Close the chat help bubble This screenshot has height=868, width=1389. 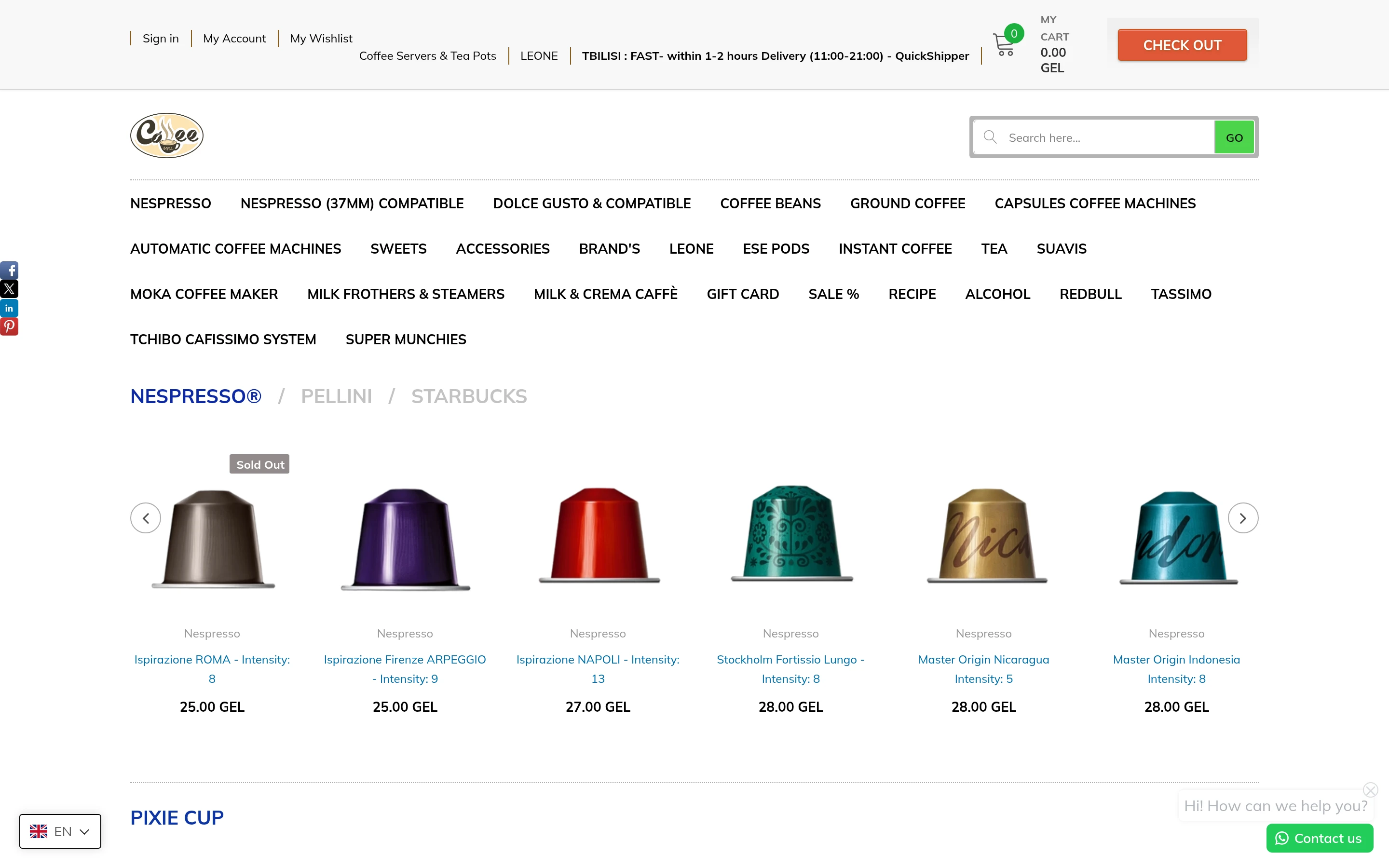pyautogui.click(x=1371, y=790)
